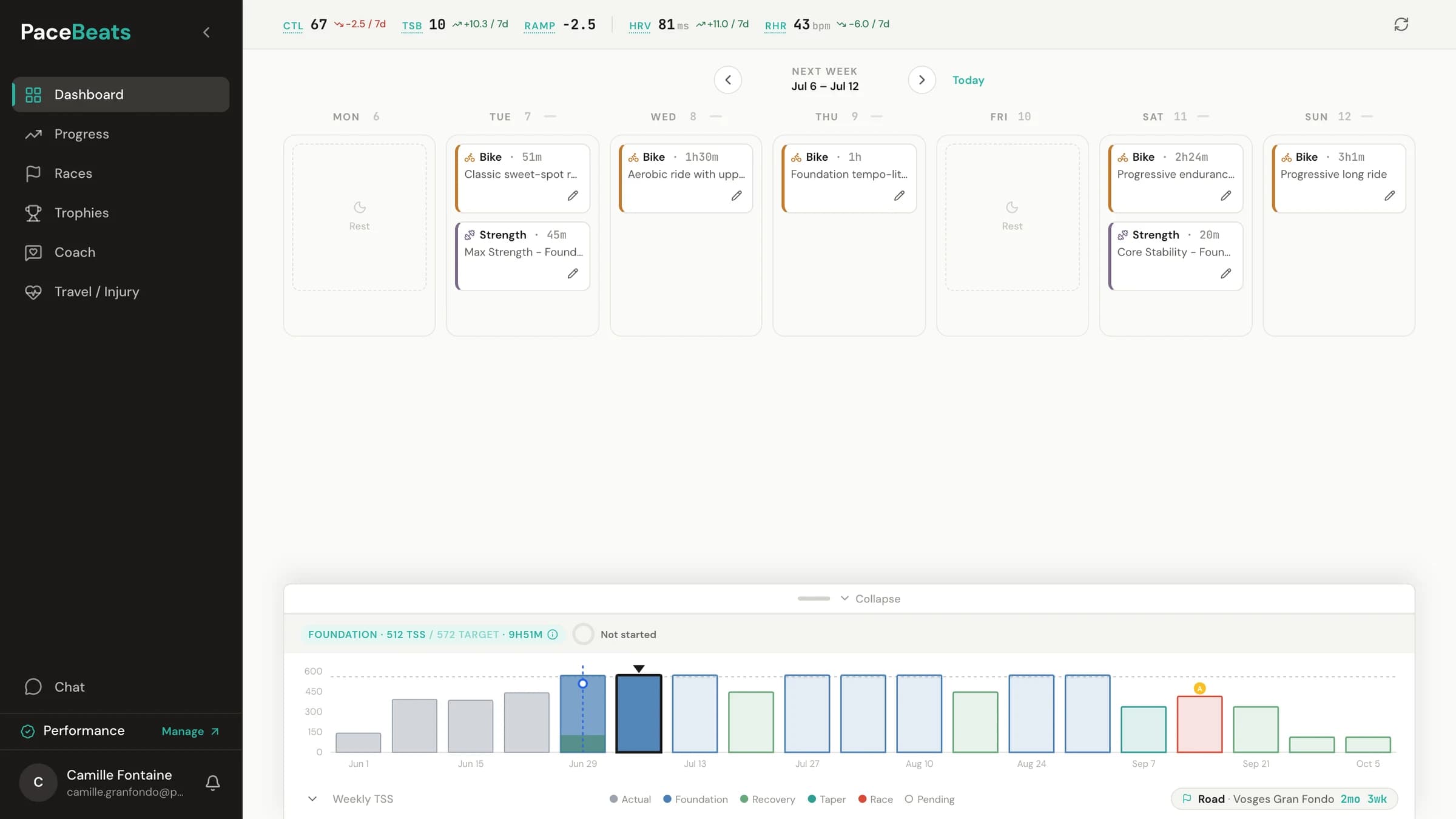1456x819 pixels.
Task: Open the 20m Strength session card
Action: coord(1175,256)
